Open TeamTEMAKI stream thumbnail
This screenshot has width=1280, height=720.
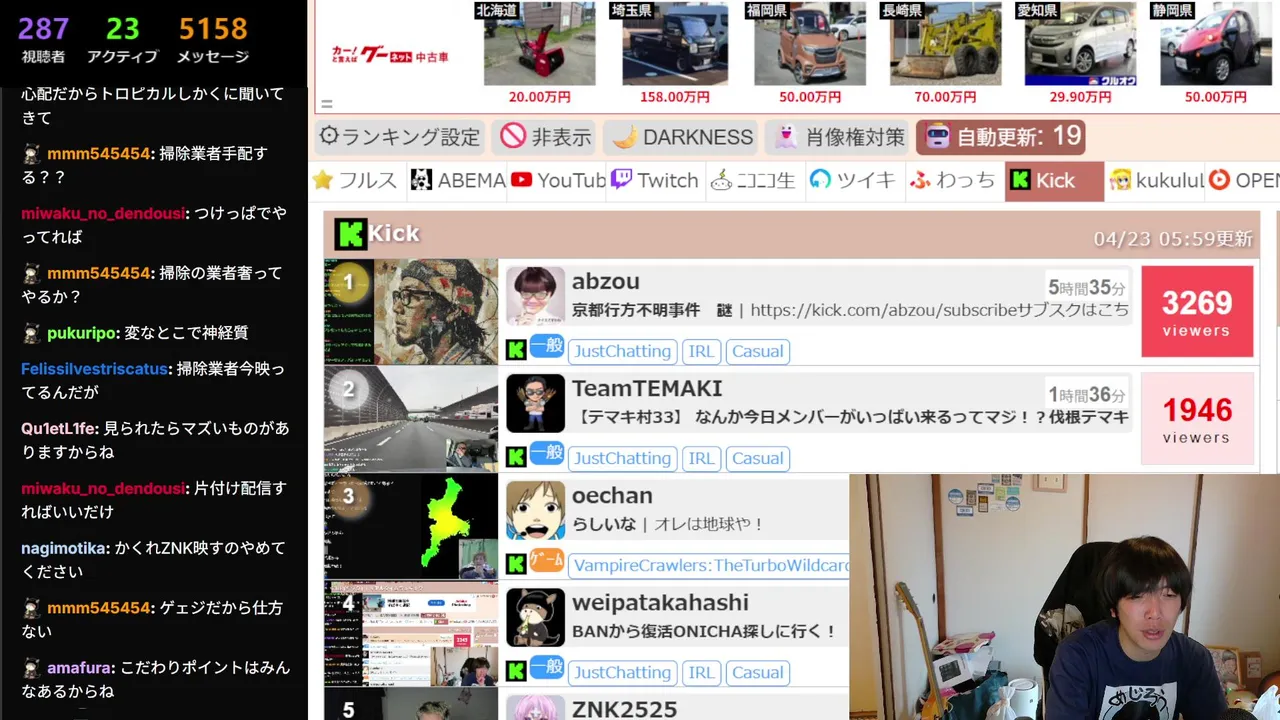(x=411, y=419)
